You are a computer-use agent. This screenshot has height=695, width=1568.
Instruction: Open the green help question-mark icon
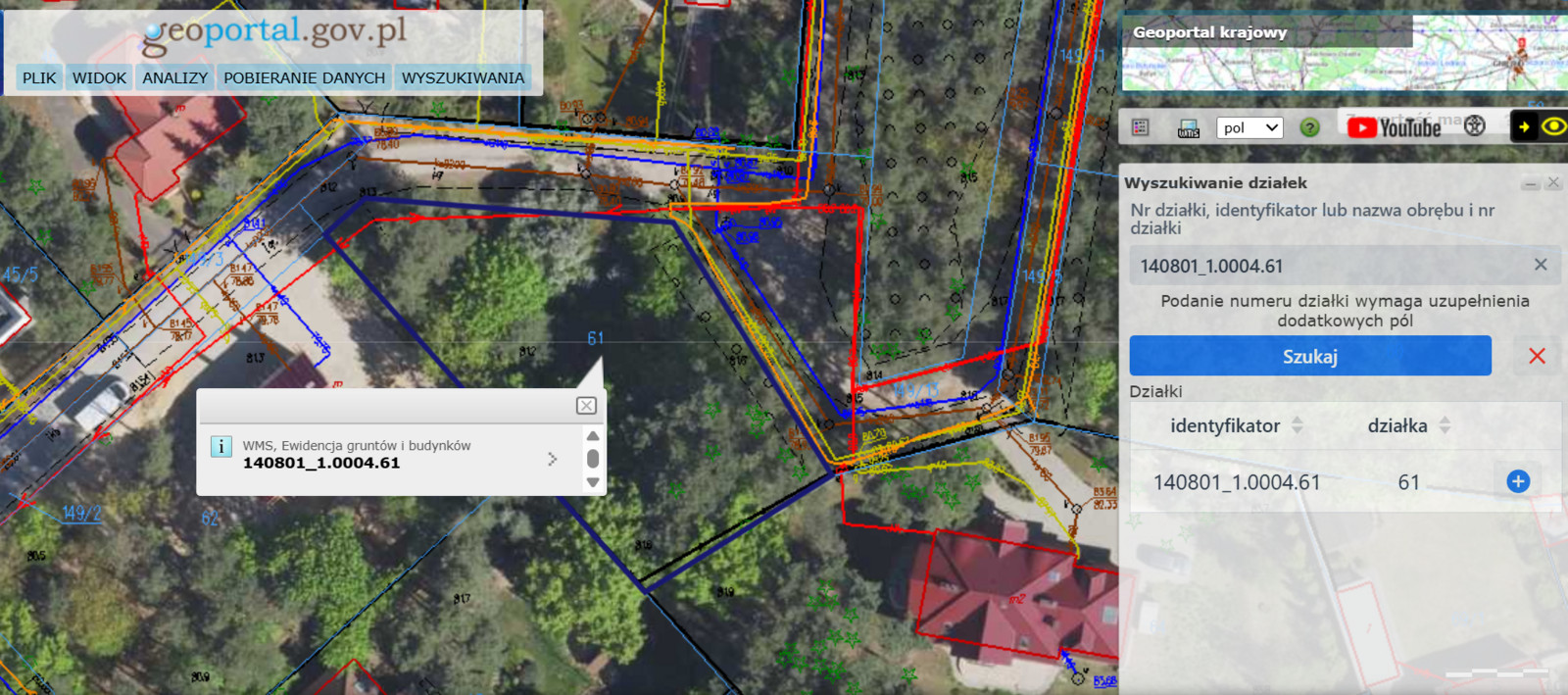click(1309, 127)
